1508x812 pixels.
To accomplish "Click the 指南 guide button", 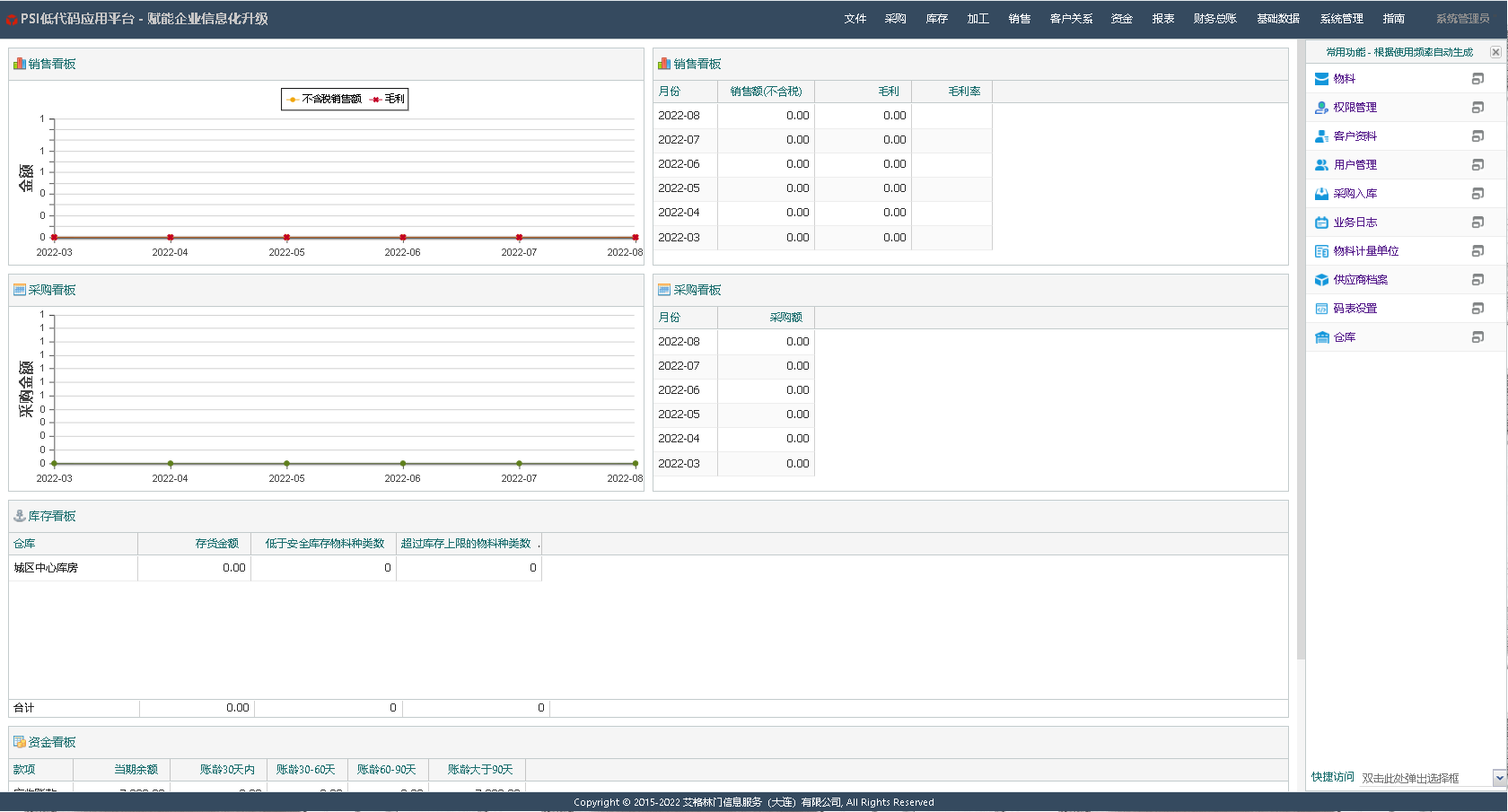I will click(x=1393, y=19).
